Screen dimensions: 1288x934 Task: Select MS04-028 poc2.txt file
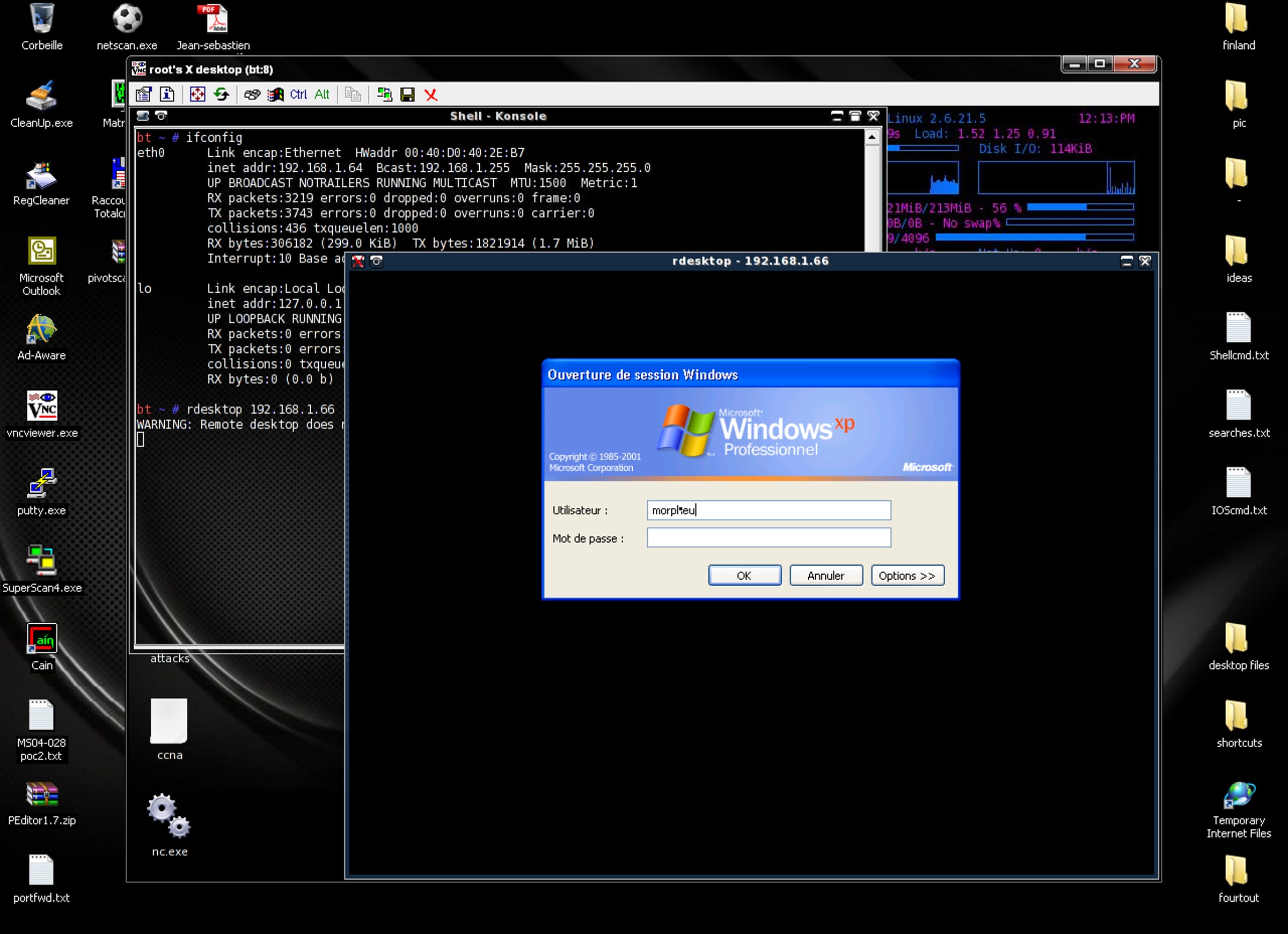41,731
